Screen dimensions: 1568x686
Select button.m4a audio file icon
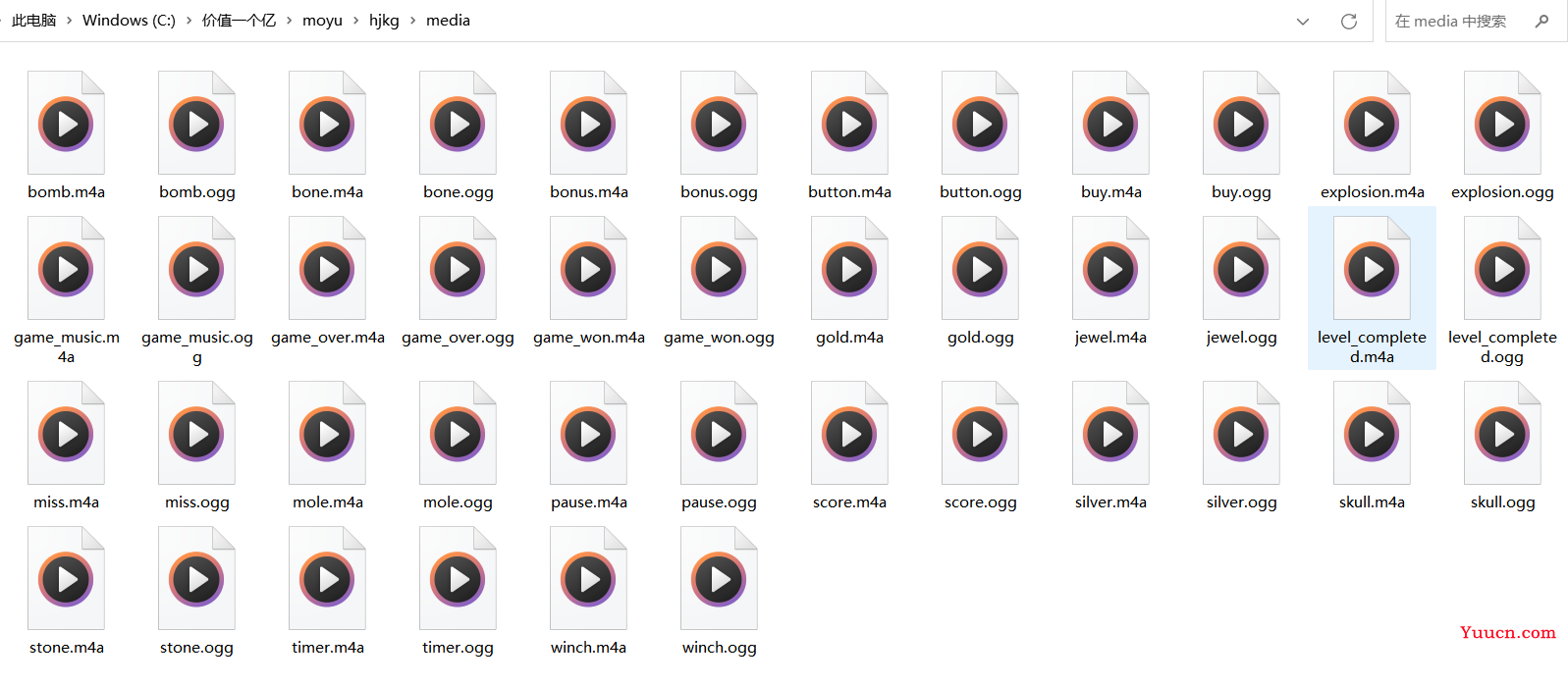[x=849, y=123]
